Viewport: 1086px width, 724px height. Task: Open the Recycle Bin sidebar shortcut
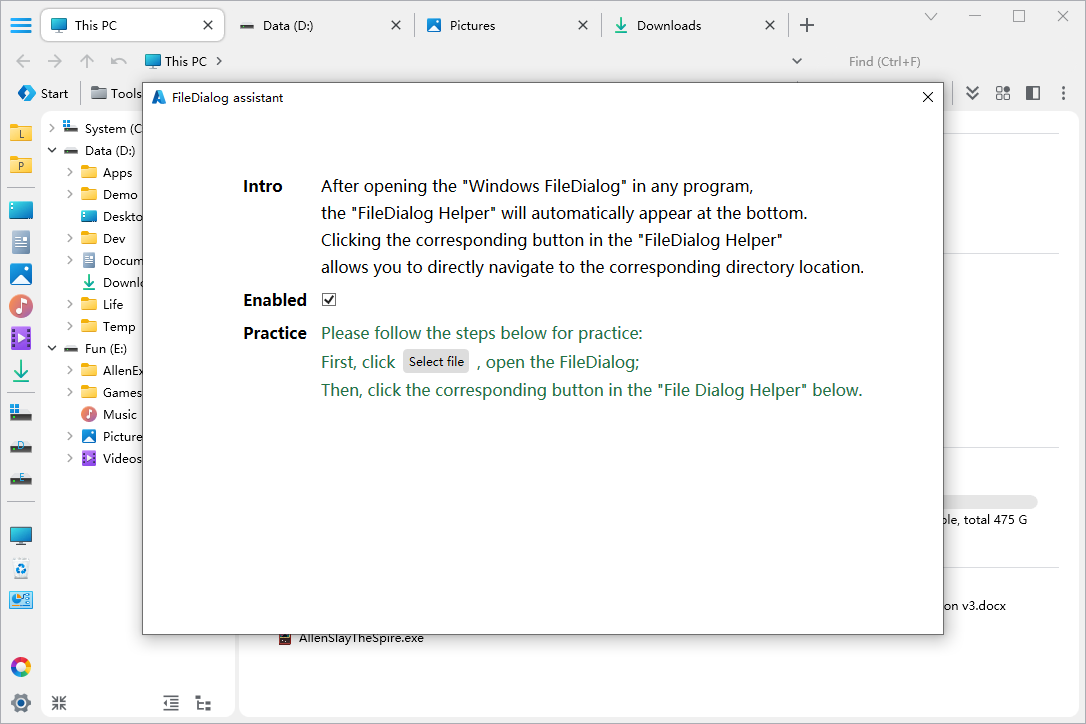click(21, 569)
